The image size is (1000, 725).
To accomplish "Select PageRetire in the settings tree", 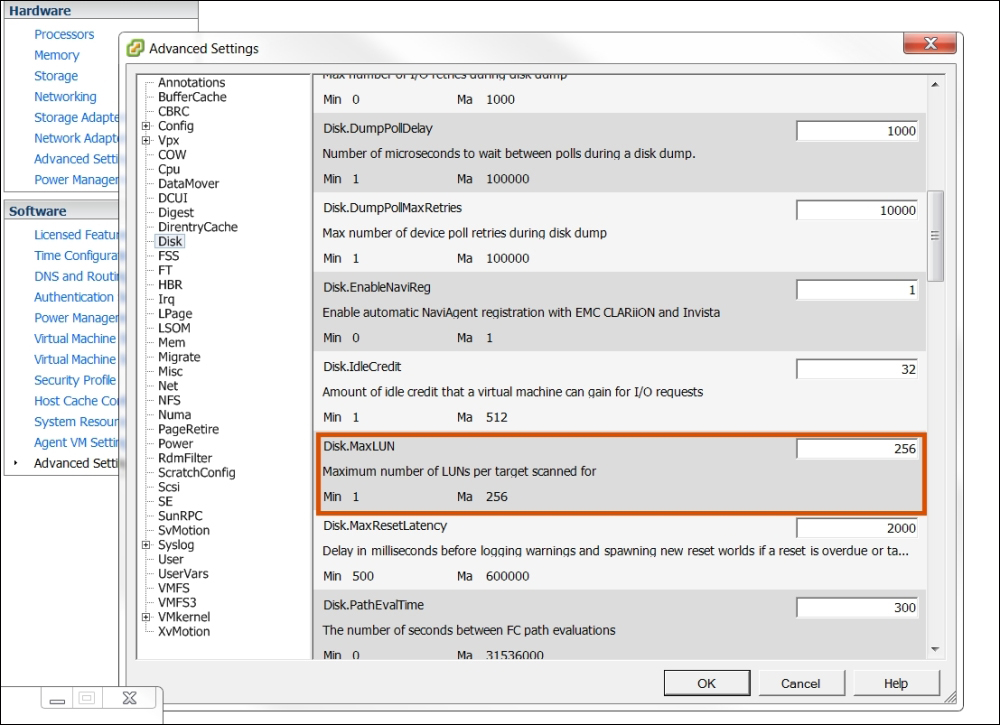I will 188,430.
